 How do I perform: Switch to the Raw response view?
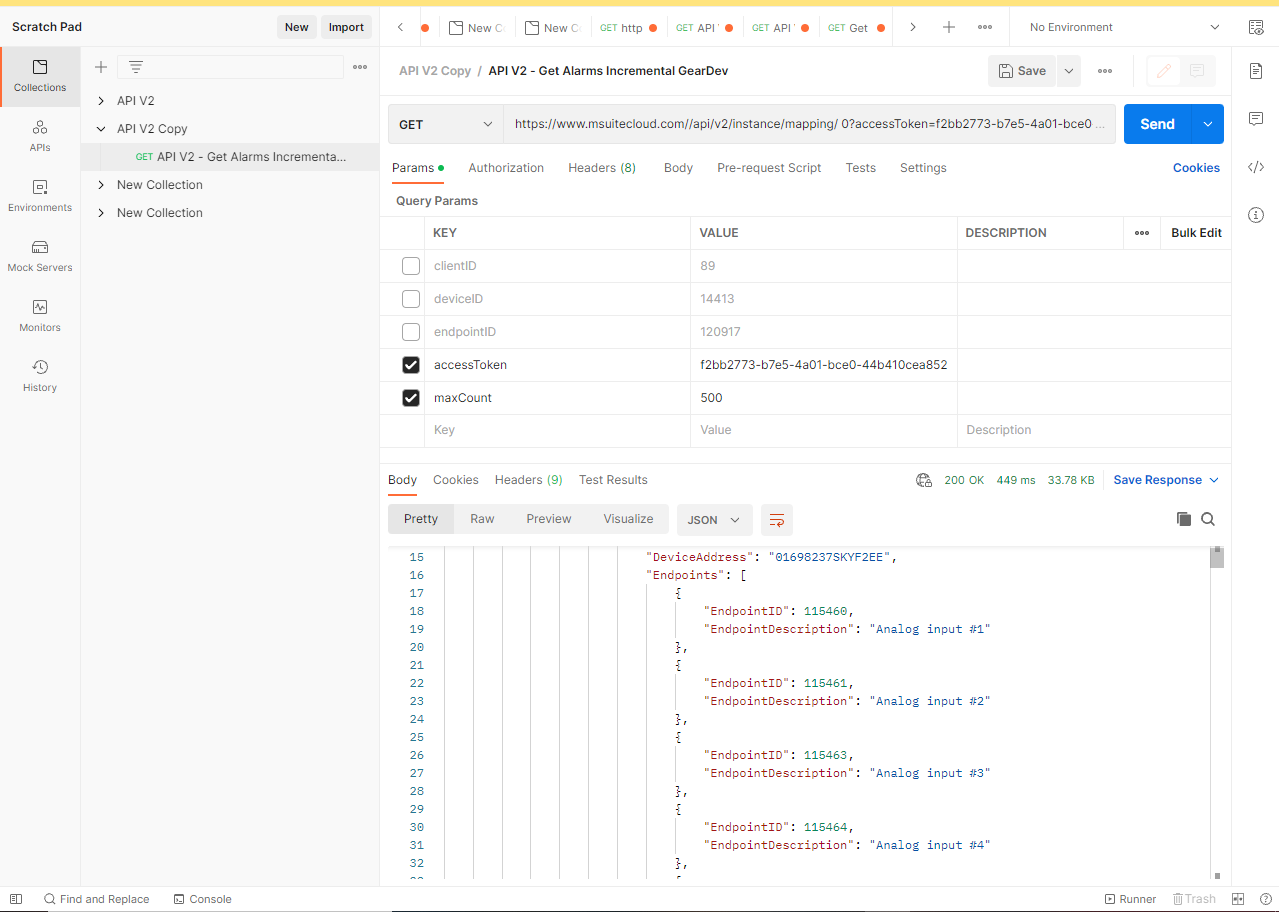(x=482, y=519)
